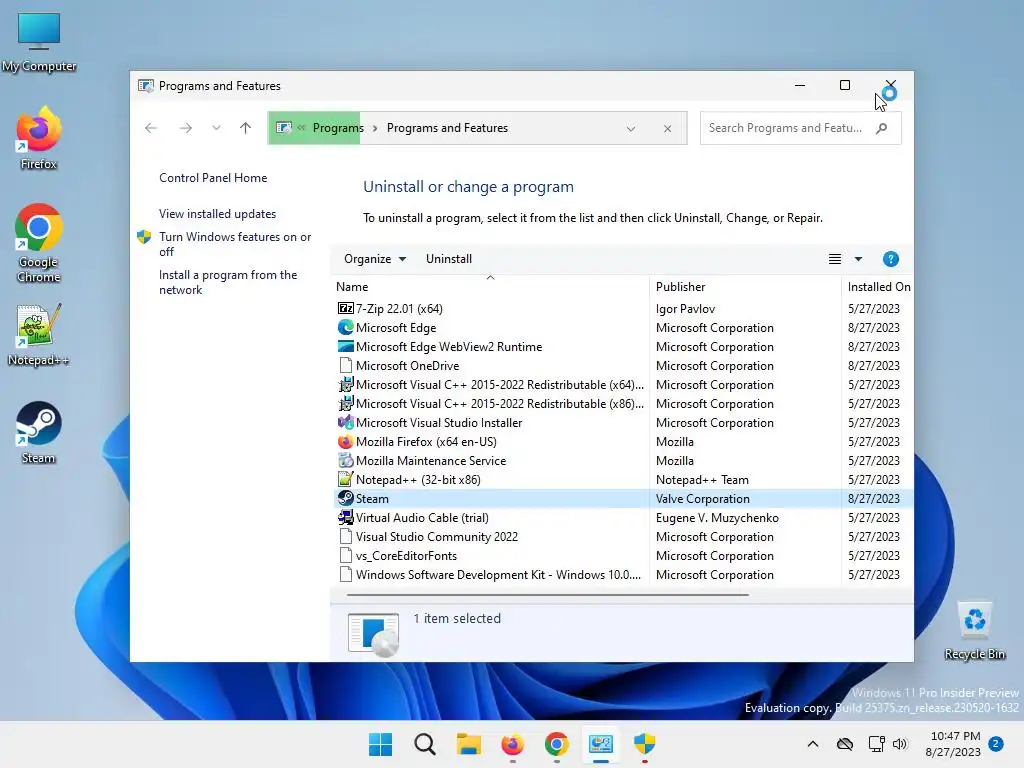Click the Microsoft Edge icon in program list
1024x768 pixels.
345,327
